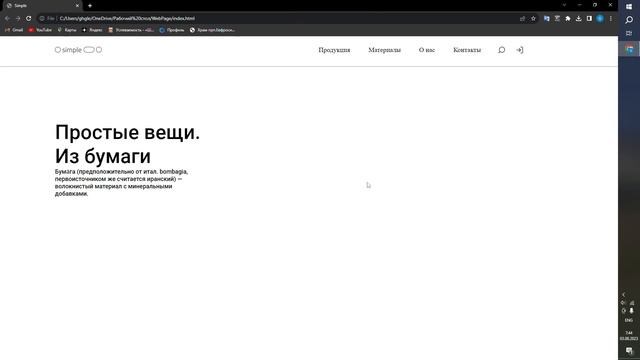640x360 pixels.
Task: Open the last bookmark with globe icon
Action: pyautogui.click(x=212, y=30)
